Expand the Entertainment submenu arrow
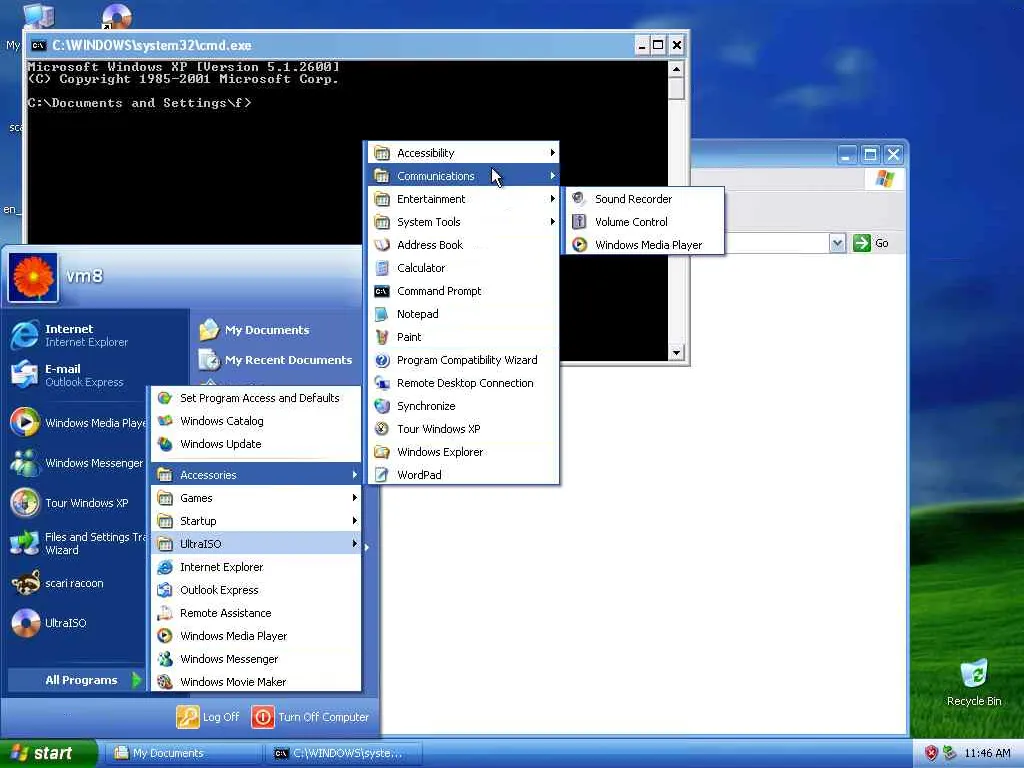This screenshot has width=1024, height=768. pos(552,199)
